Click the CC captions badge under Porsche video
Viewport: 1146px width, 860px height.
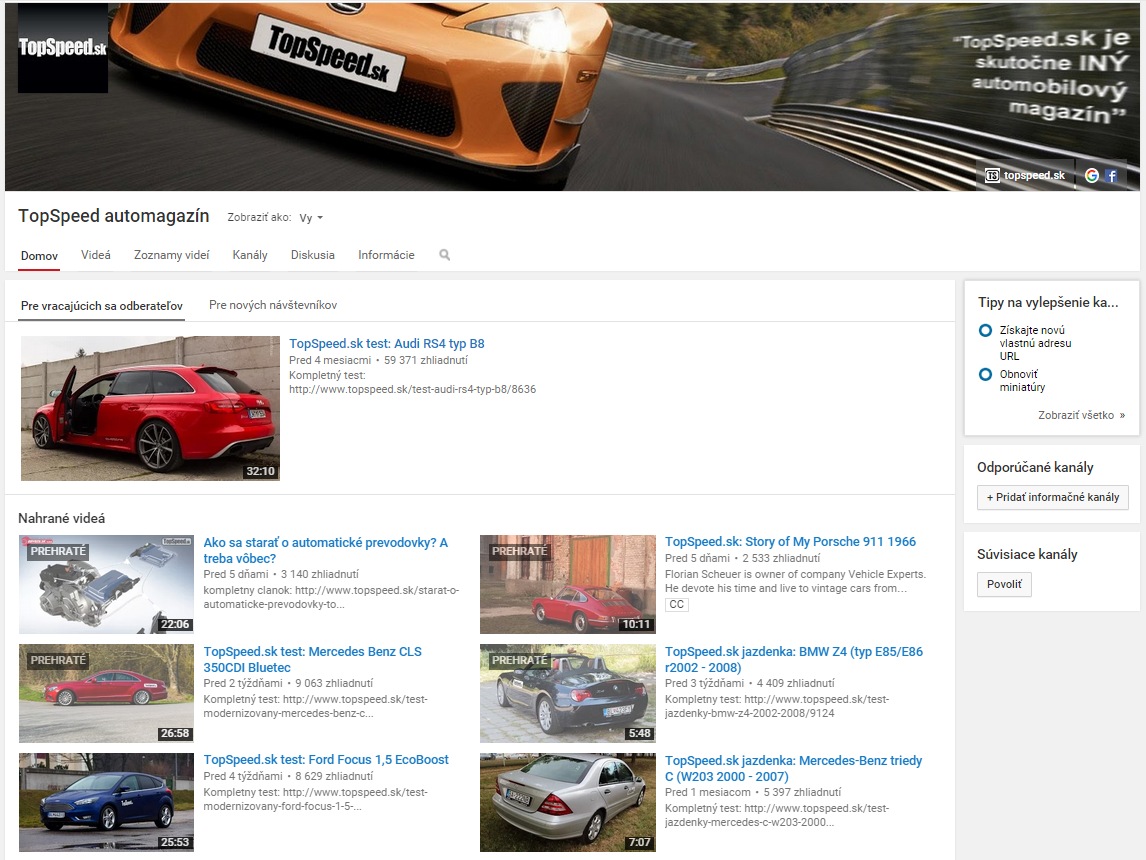(677, 604)
